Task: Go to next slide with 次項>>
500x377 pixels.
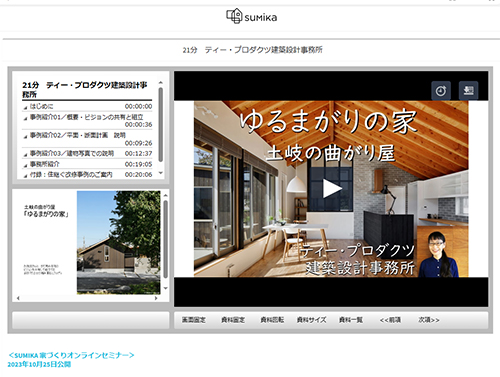Action: pyautogui.click(x=429, y=320)
